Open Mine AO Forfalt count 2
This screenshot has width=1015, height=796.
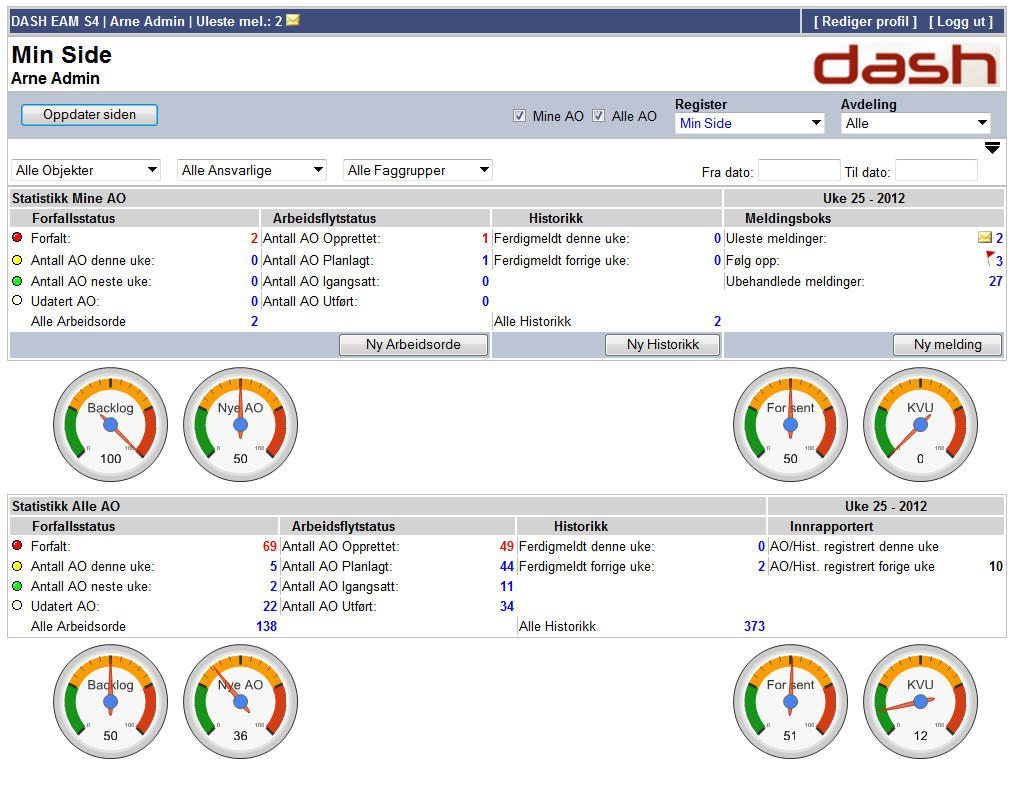point(254,238)
